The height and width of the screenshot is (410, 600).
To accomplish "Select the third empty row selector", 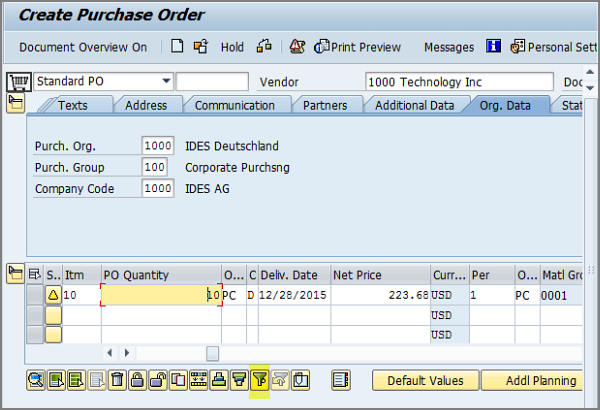I will click(34, 334).
